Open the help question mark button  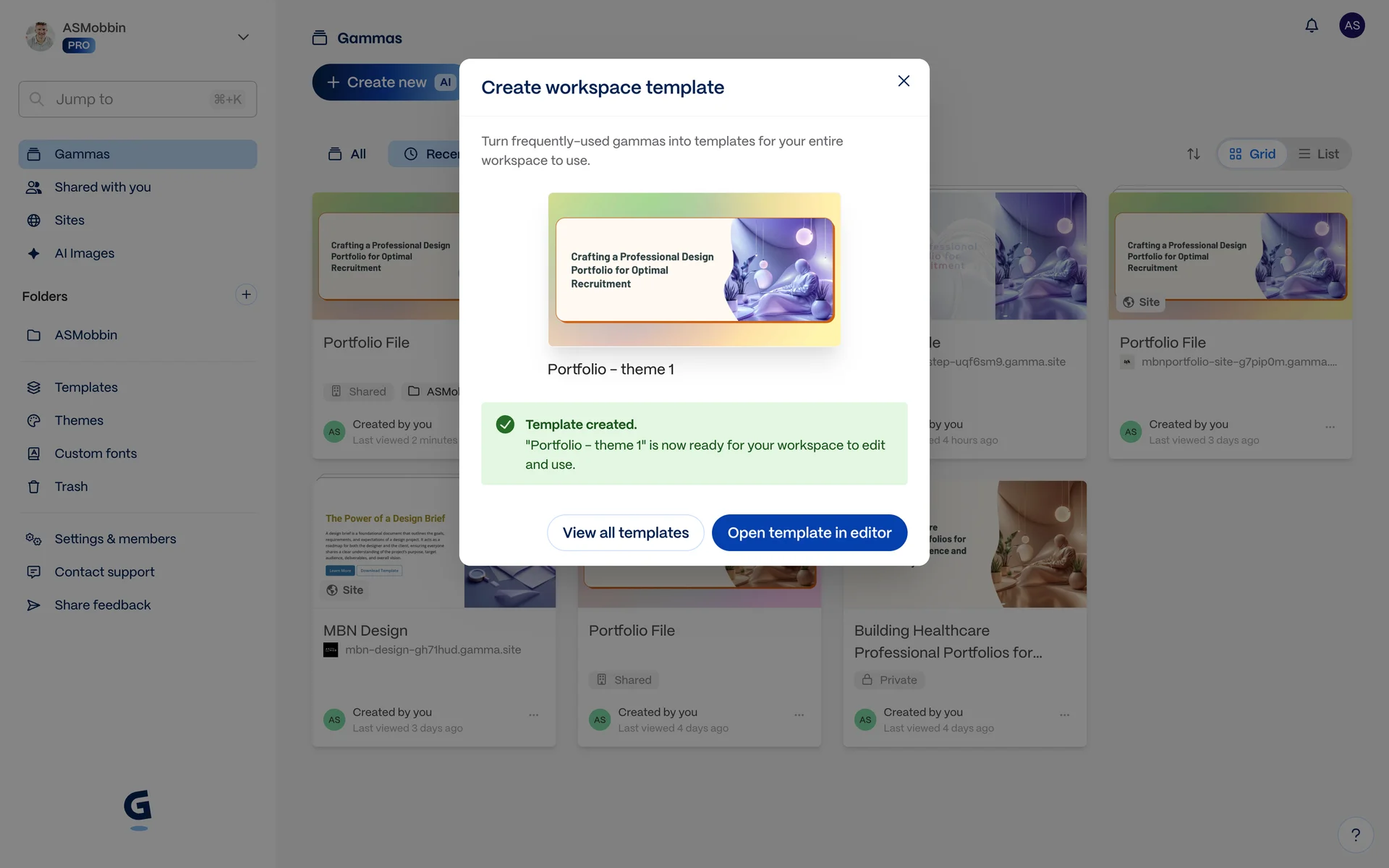point(1355,835)
